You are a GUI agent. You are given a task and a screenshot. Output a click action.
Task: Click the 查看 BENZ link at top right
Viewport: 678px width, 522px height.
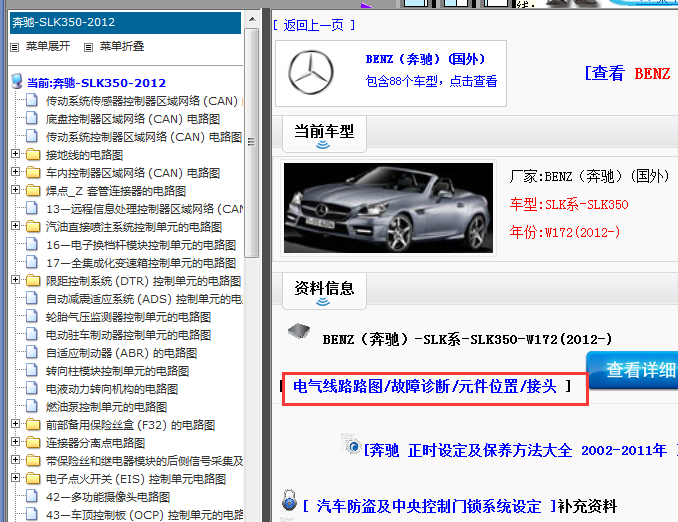(628, 73)
